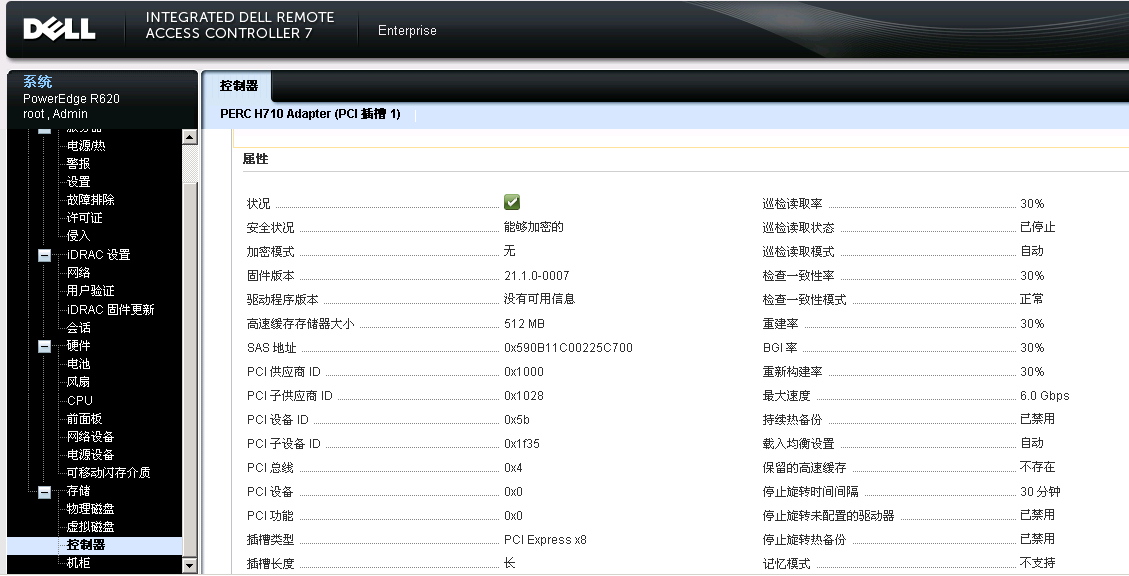Image resolution: width=1129 pixels, height=576 pixels.
Task: Click the 重建率 label
Action: [x=781, y=324]
